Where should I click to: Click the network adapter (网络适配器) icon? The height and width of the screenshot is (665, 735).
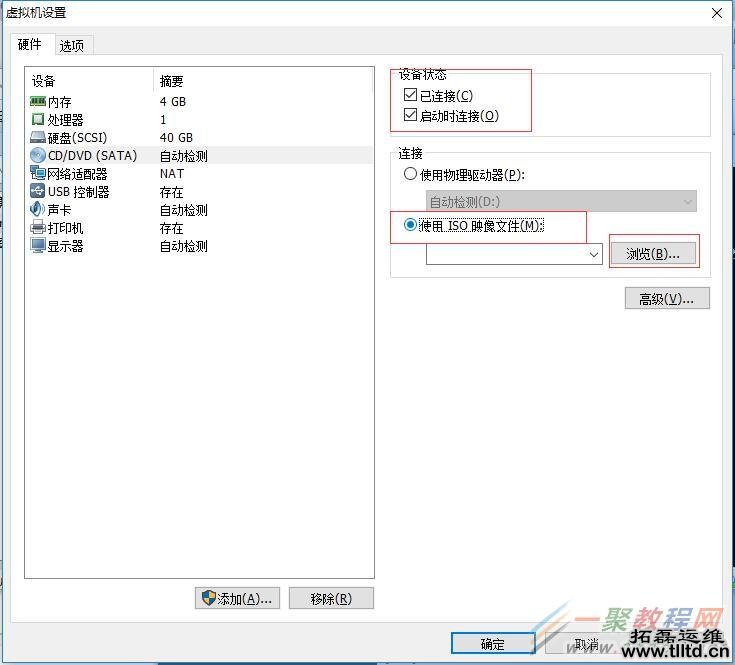38,173
